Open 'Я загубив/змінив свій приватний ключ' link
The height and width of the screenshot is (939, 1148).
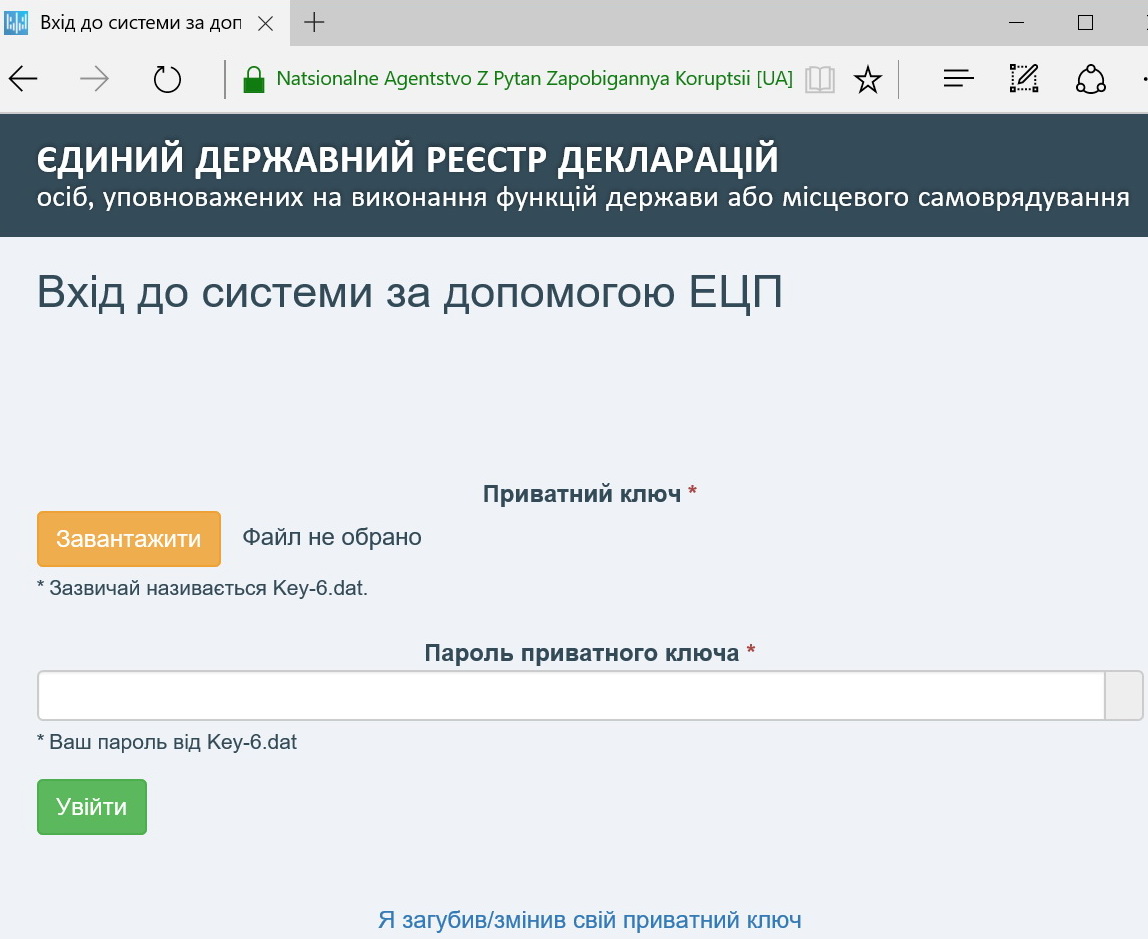coord(589,920)
